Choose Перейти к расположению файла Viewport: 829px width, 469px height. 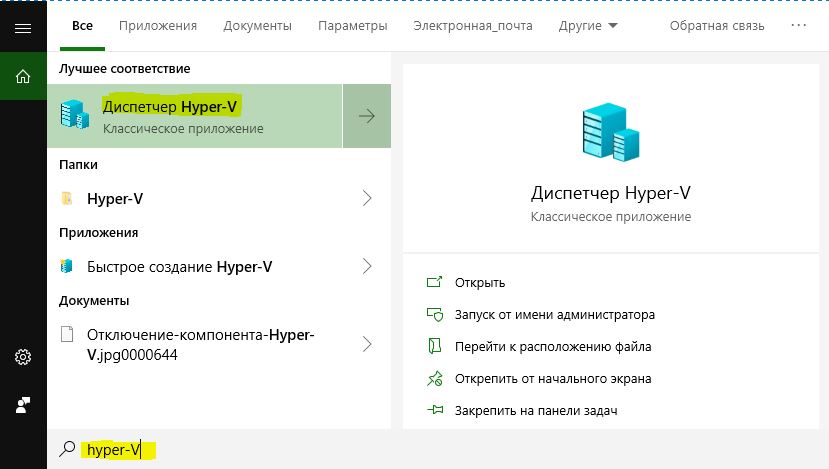tap(553, 347)
